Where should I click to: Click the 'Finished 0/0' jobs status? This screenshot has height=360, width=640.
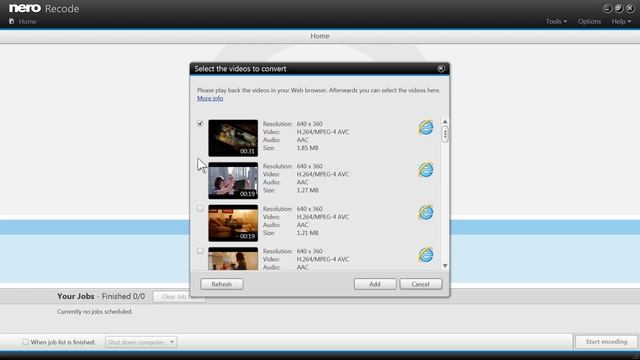pyautogui.click(x=123, y=296)
